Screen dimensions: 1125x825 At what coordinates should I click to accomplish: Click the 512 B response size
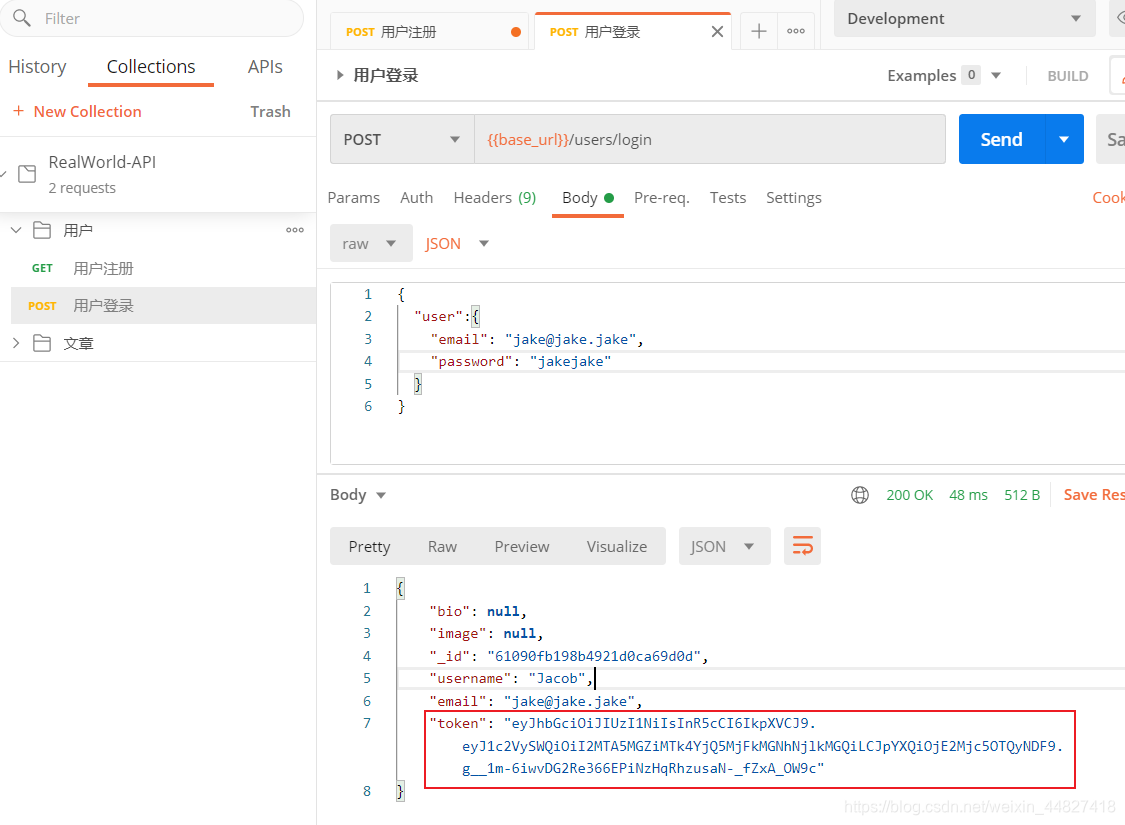(1022, 495)
